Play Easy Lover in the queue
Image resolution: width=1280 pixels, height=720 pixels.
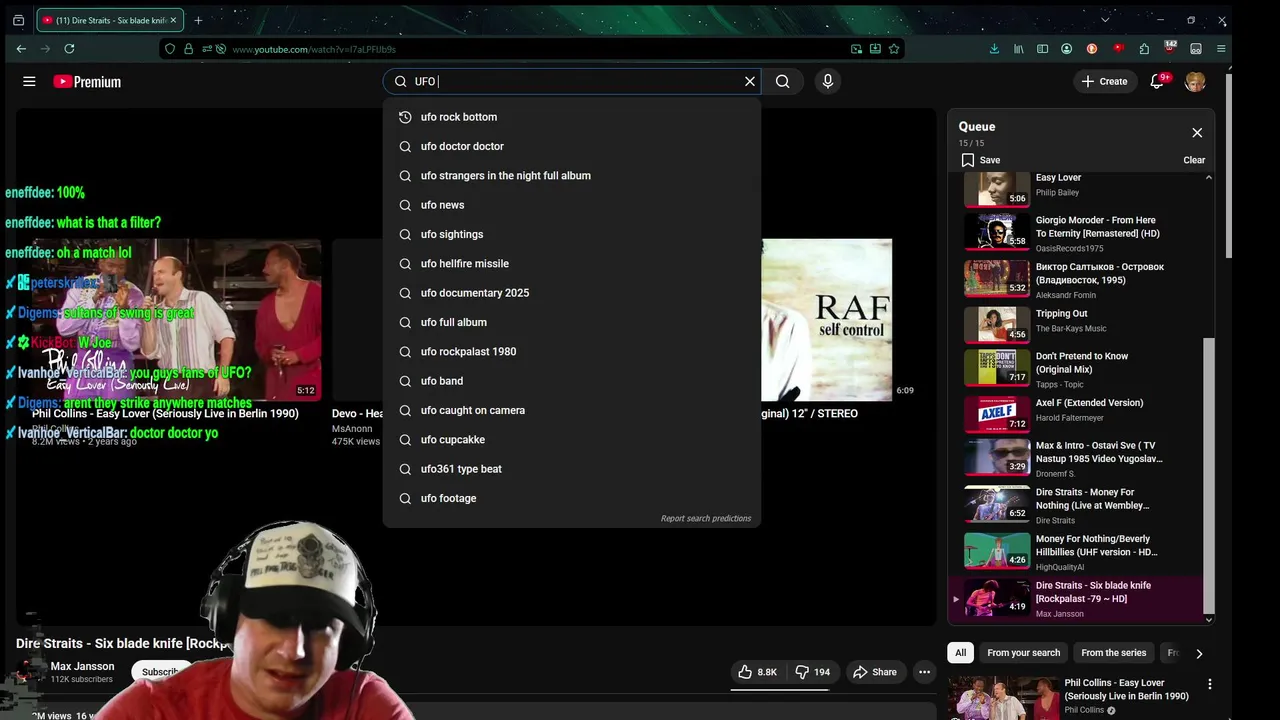click(x=1076, y=187)
